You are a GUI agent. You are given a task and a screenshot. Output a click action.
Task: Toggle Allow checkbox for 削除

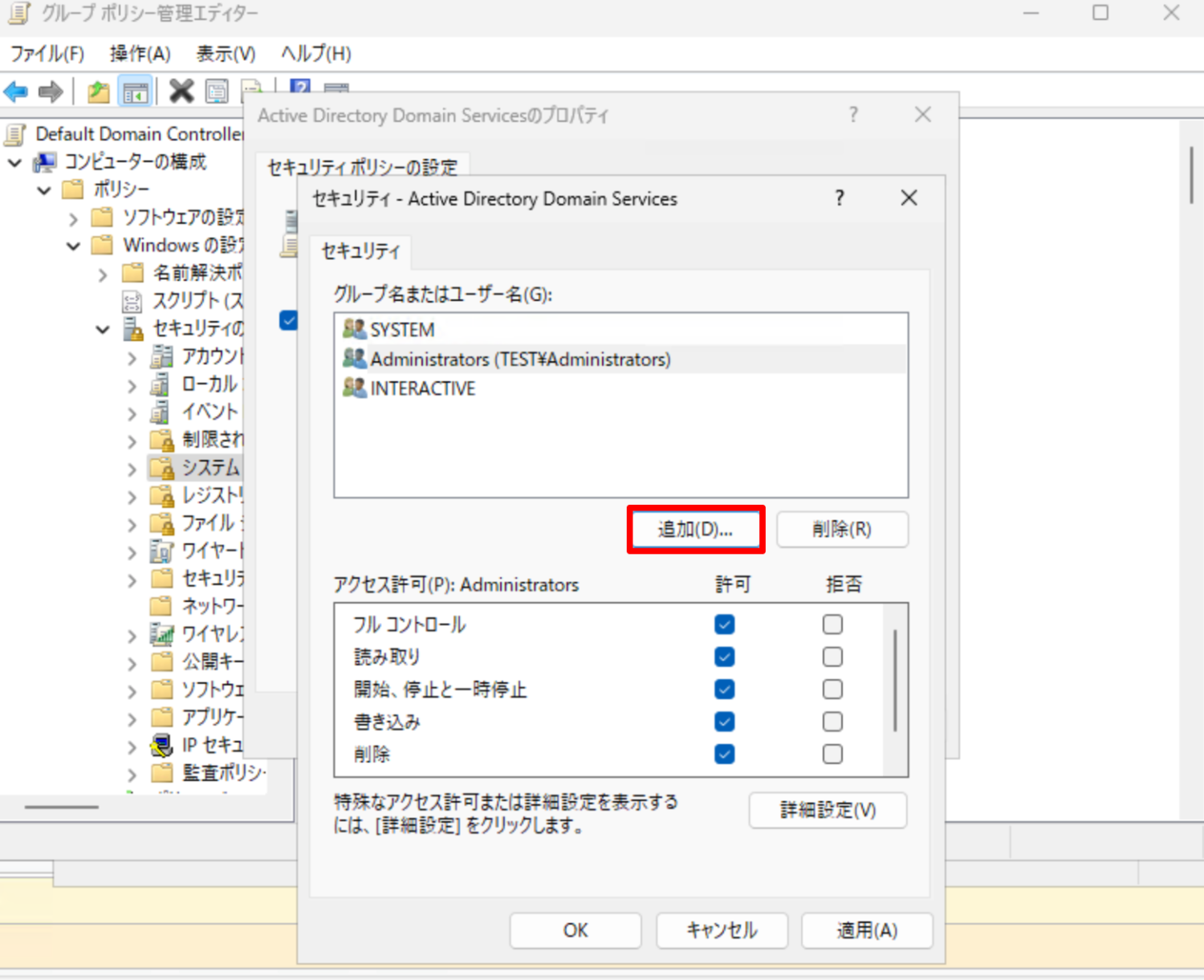[724, 754]
